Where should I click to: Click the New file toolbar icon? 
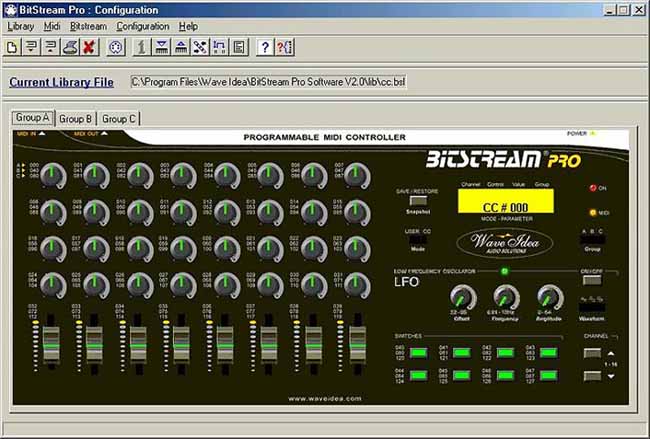tap(12, 47)
